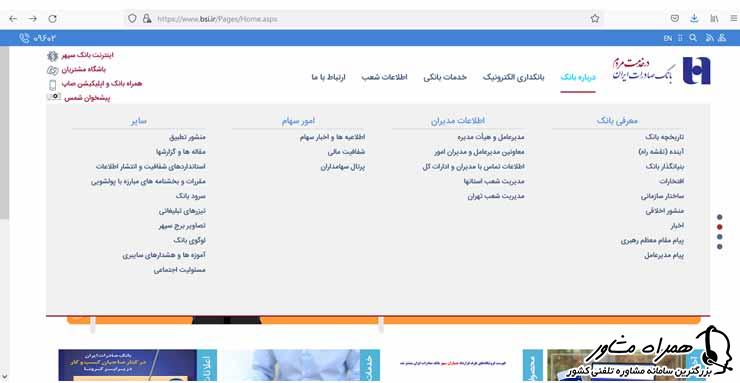Click the kiosk icon beside پیشخوان شمس

(54, 96)
